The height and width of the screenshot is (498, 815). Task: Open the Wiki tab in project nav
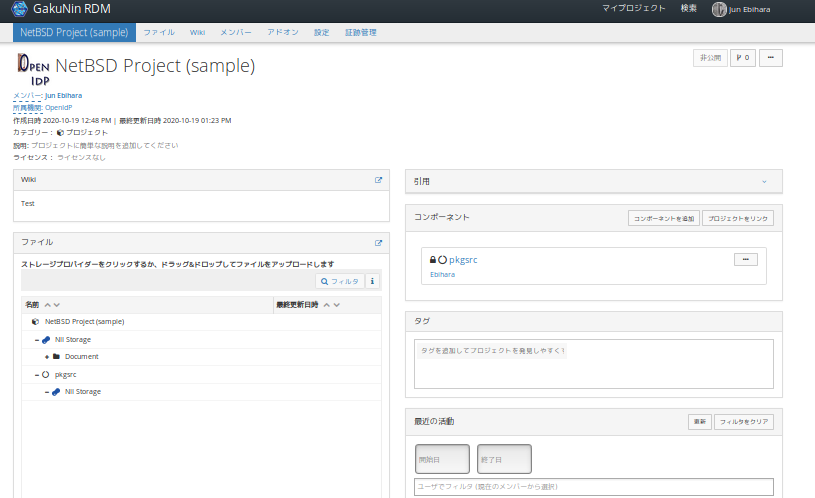click(x=198, y=32)
